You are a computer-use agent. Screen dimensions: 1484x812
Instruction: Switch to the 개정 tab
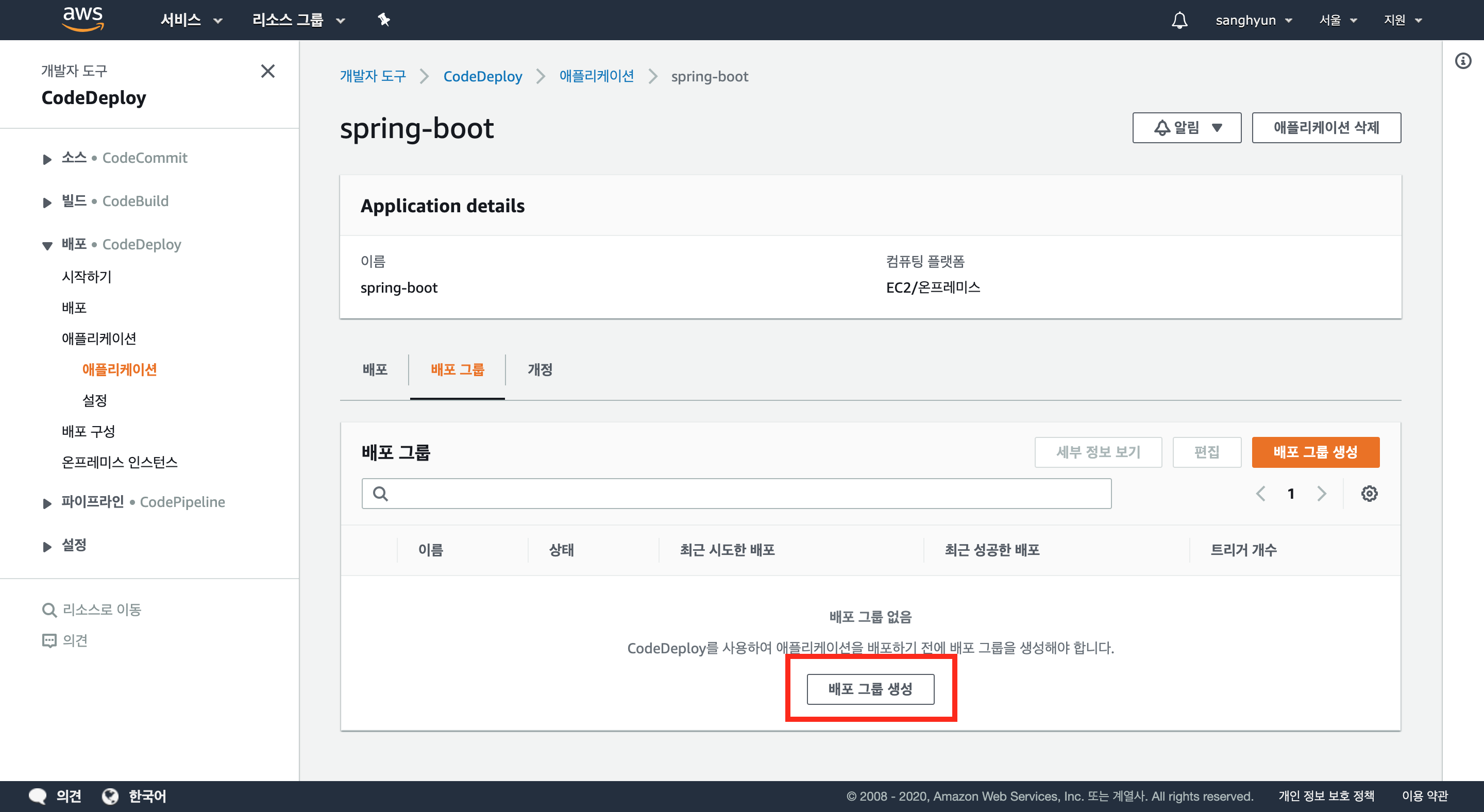540,370
